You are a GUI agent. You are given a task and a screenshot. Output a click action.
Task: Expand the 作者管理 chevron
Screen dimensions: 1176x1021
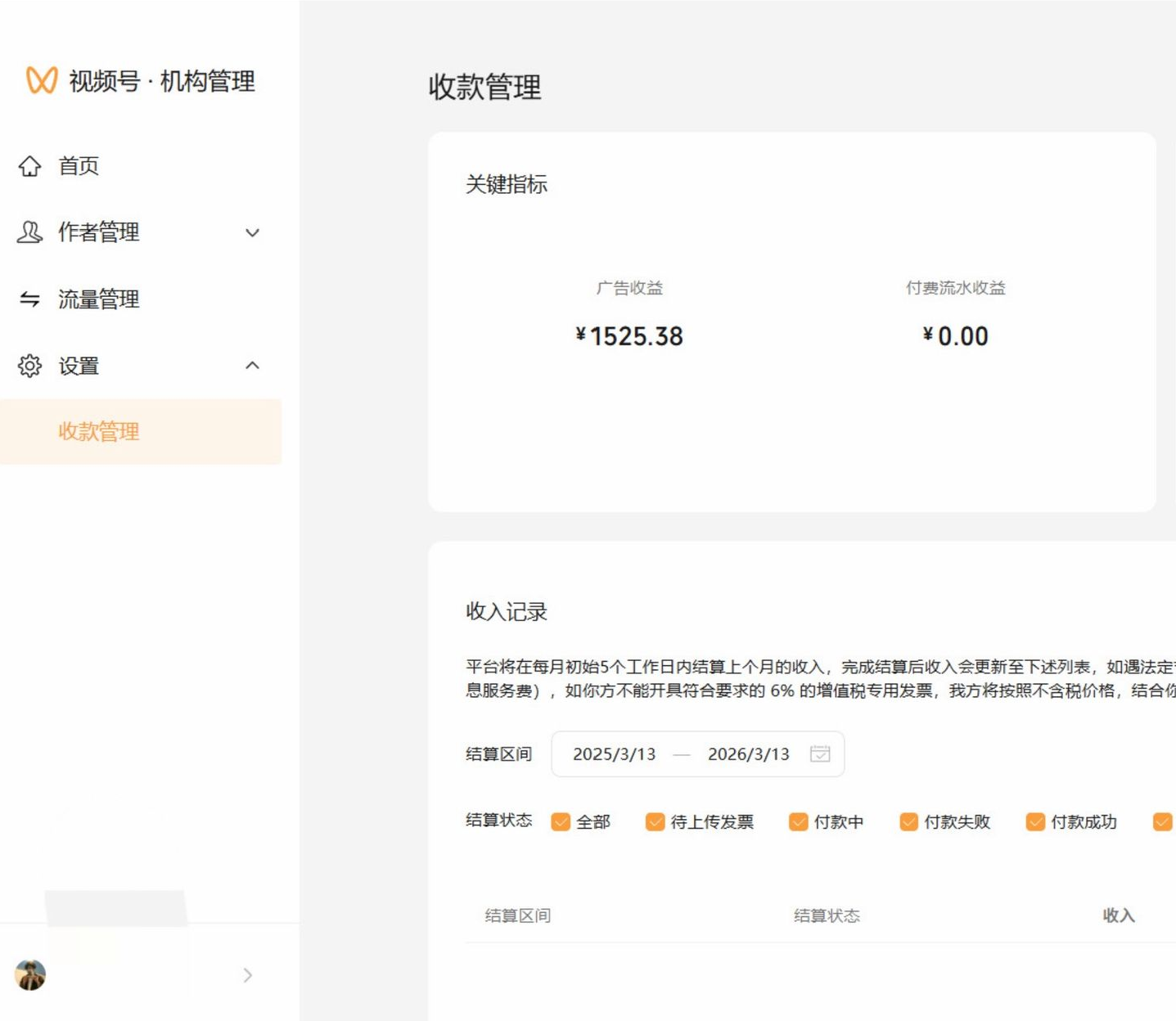click(x=253, y=232)
